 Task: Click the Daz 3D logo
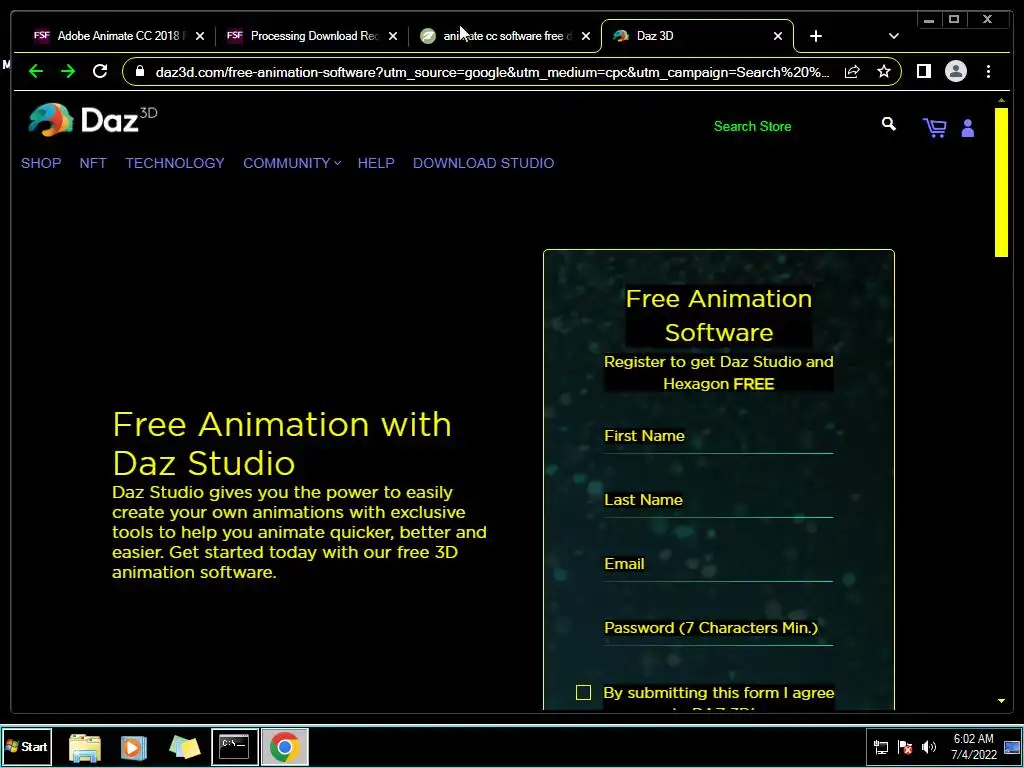[92, 120]
